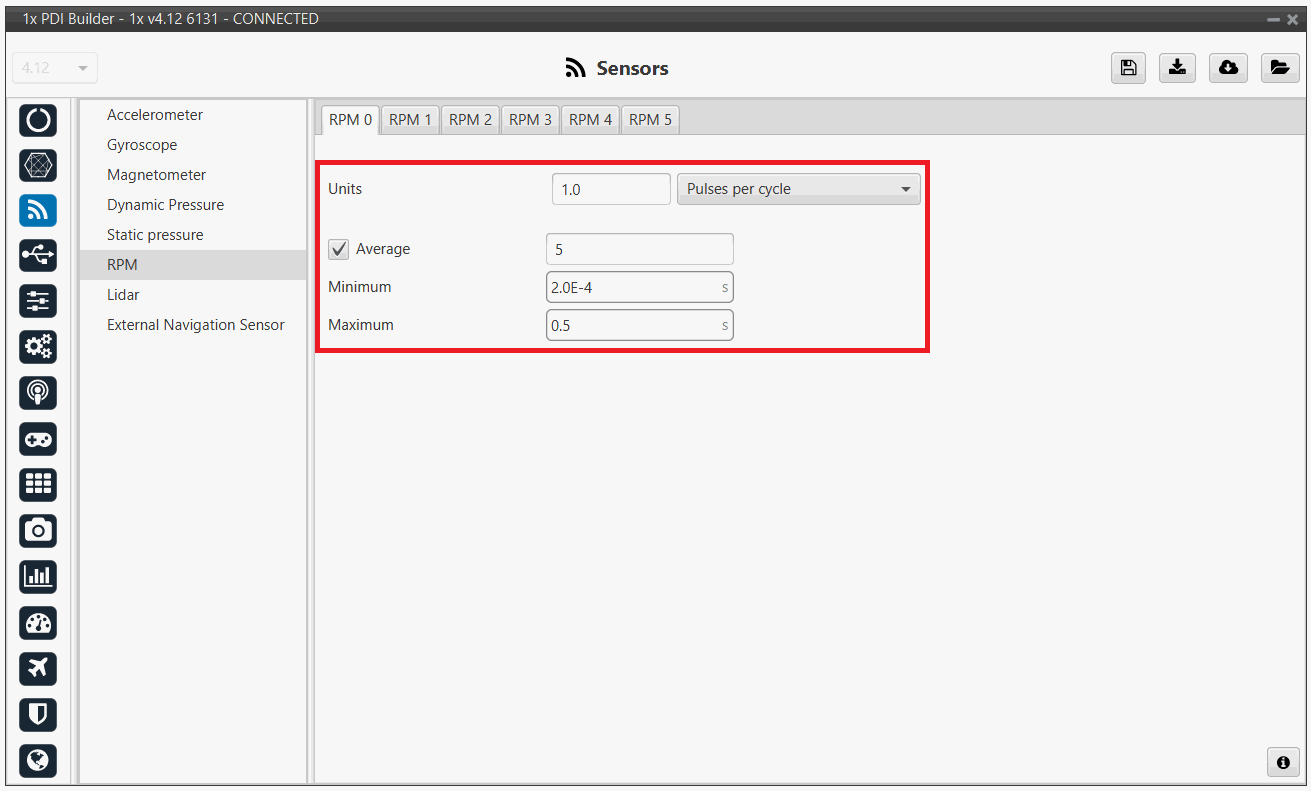Click the save icon in top toolbar
This screenshot has width=1311, height=791.
point(1128,68)
